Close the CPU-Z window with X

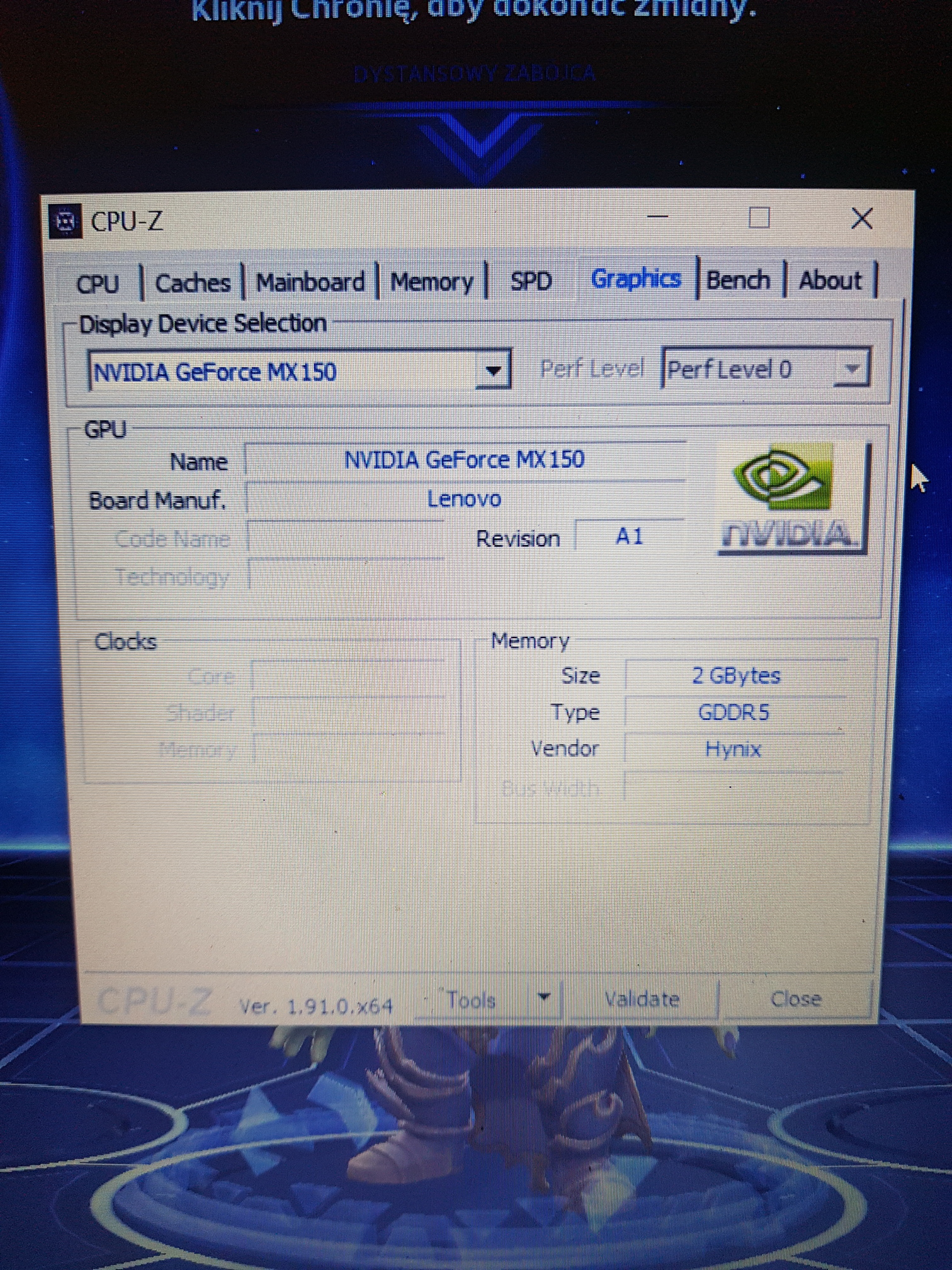click(861, 219)
